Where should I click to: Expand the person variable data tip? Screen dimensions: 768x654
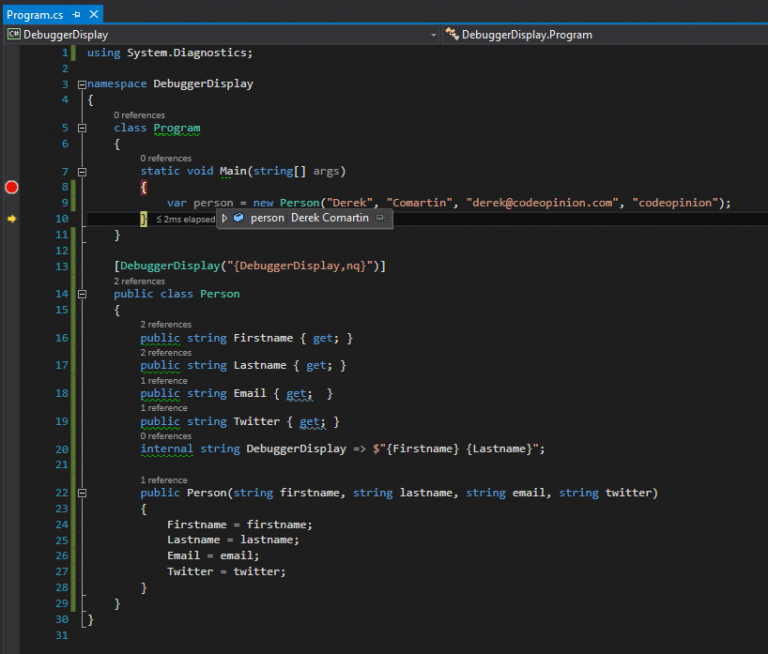point(225,218)
